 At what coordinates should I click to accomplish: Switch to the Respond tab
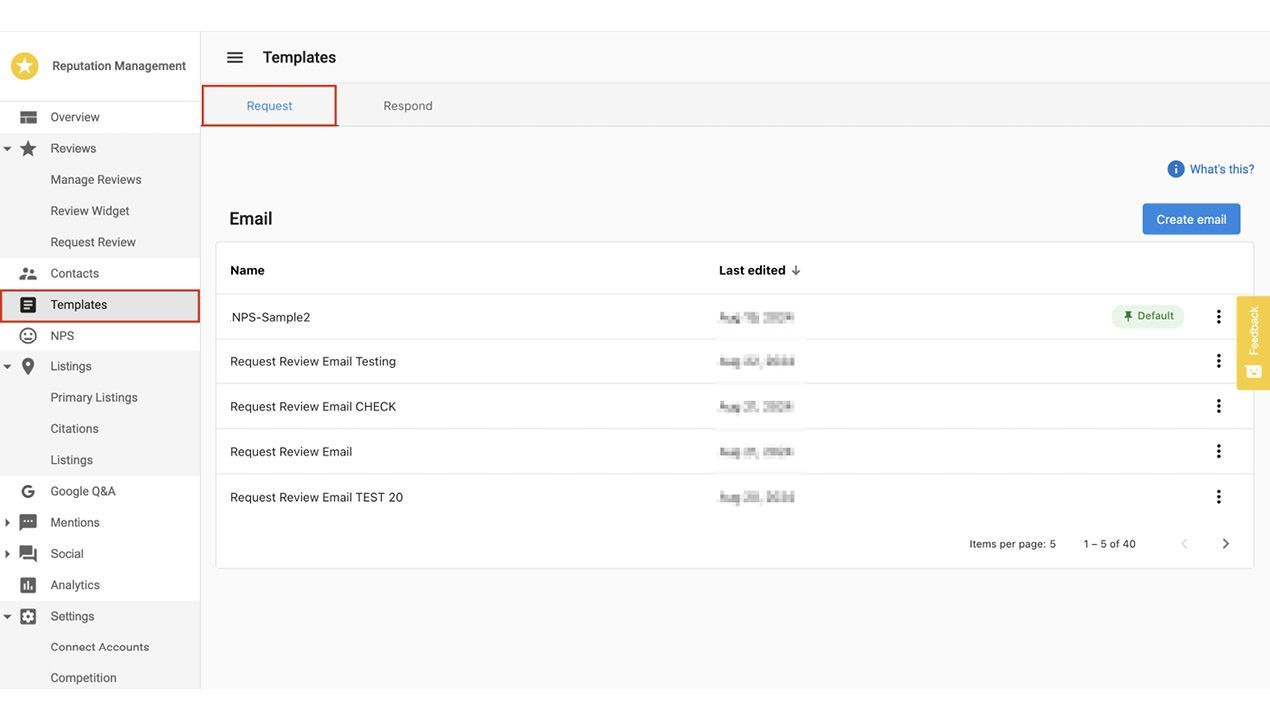[408, 106]
